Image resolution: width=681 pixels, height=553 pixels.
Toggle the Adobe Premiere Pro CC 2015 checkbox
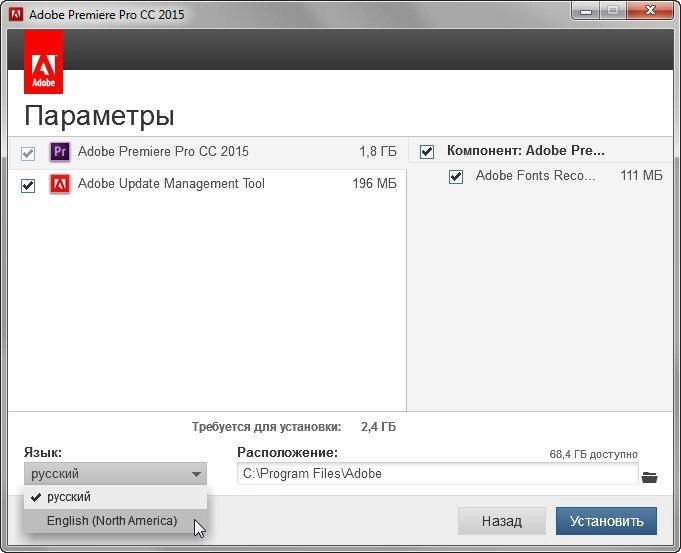click(x=28, y=153)
